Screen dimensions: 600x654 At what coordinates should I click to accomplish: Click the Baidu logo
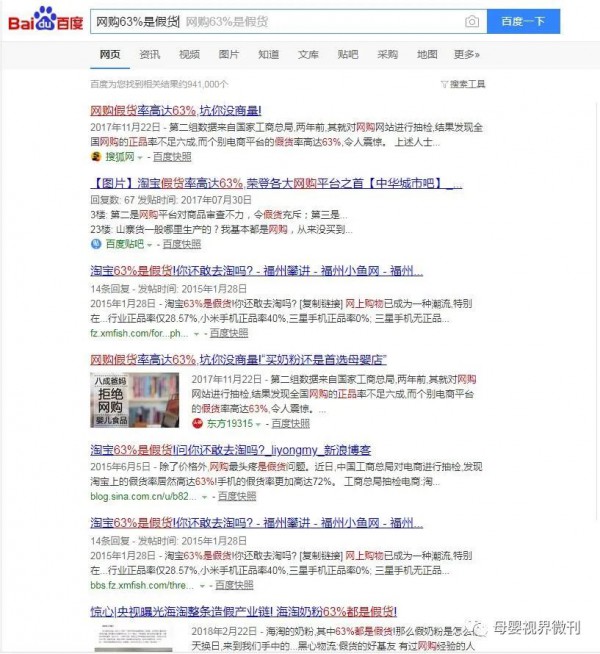(x=45, y=20)
